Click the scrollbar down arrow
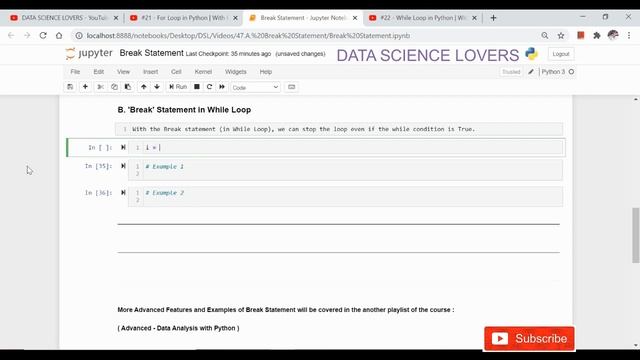 click(636, 345)
